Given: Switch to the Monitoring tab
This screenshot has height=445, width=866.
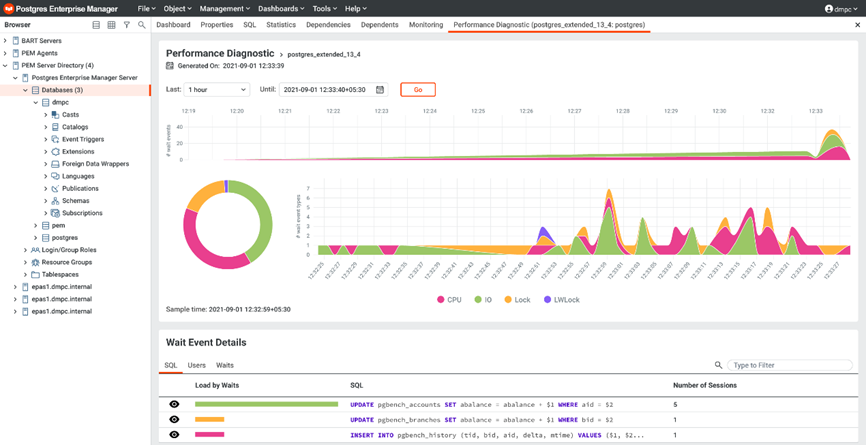Looking at the screenshot, I should (426, 25).
